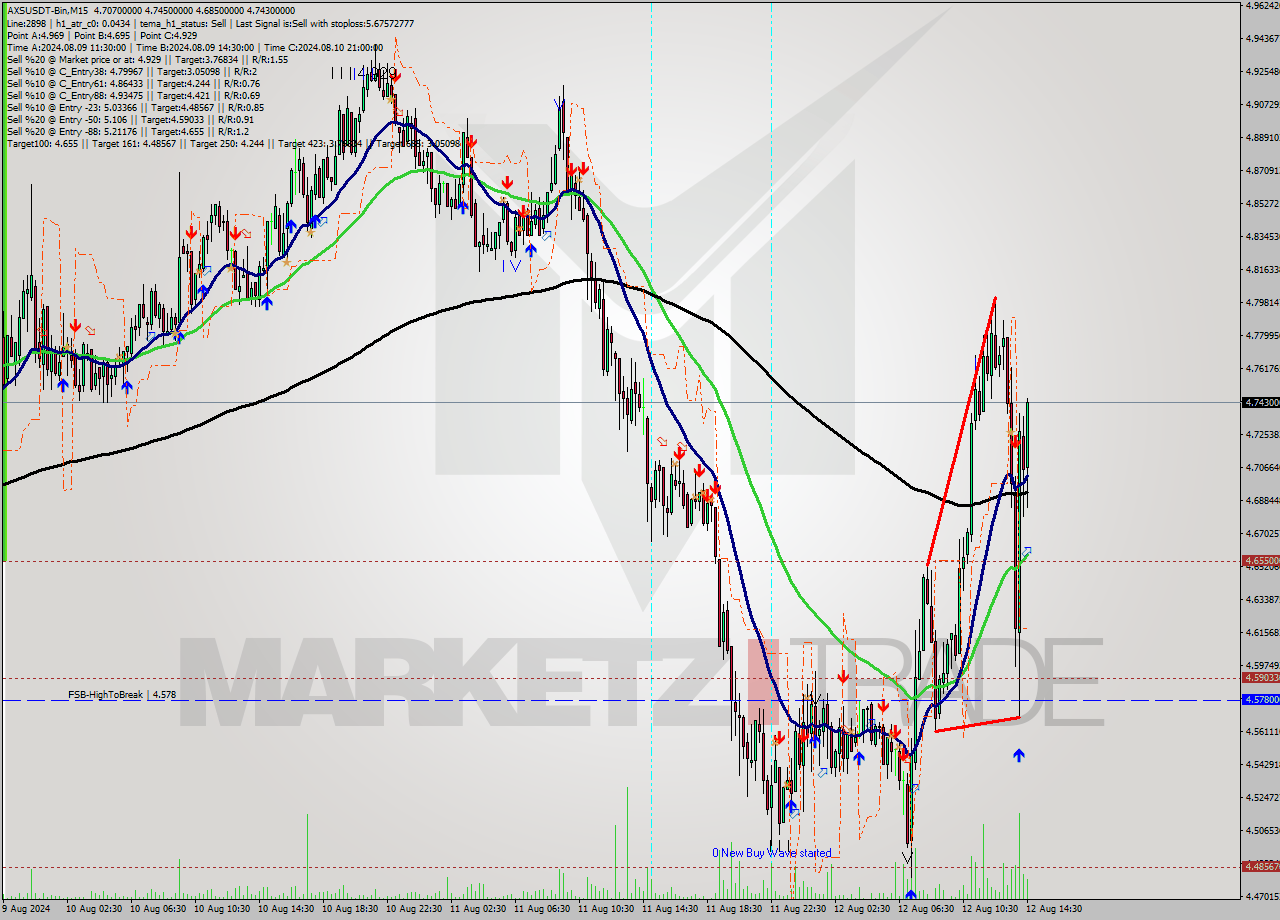Click the price axis label beginning 4.8709
This screenshot has width=1280, height=920.
tap(1262, 170)
